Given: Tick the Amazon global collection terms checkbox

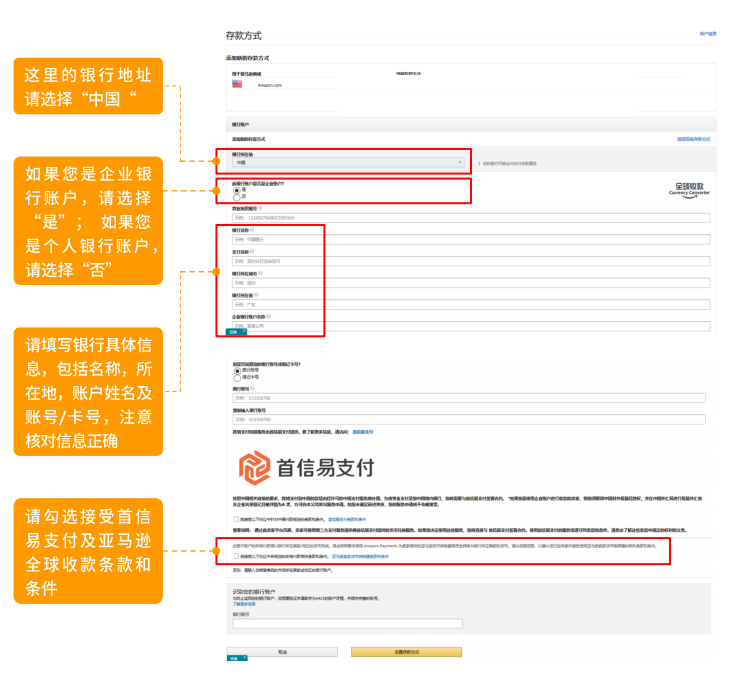Looking at the screenshot, I should pyautogui.click(x=236, y=557).
